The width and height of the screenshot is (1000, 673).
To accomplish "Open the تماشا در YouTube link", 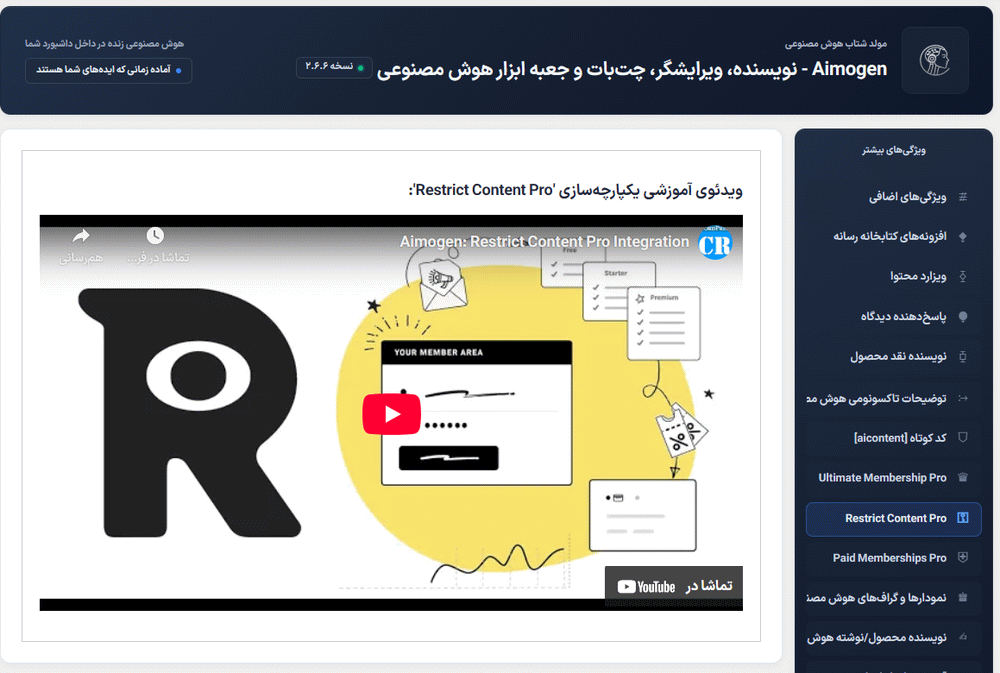I will click(x=673, y=587).
